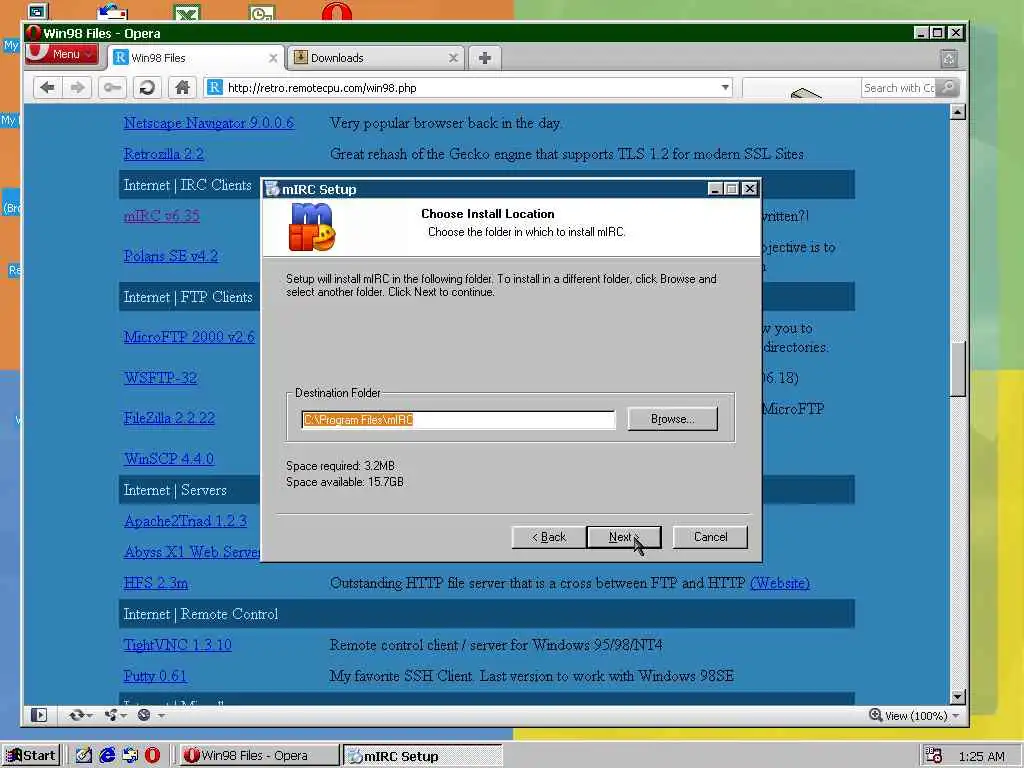1024x768 pixels.
Task: Switch to the Win98 Files tab
Action: 194,58
